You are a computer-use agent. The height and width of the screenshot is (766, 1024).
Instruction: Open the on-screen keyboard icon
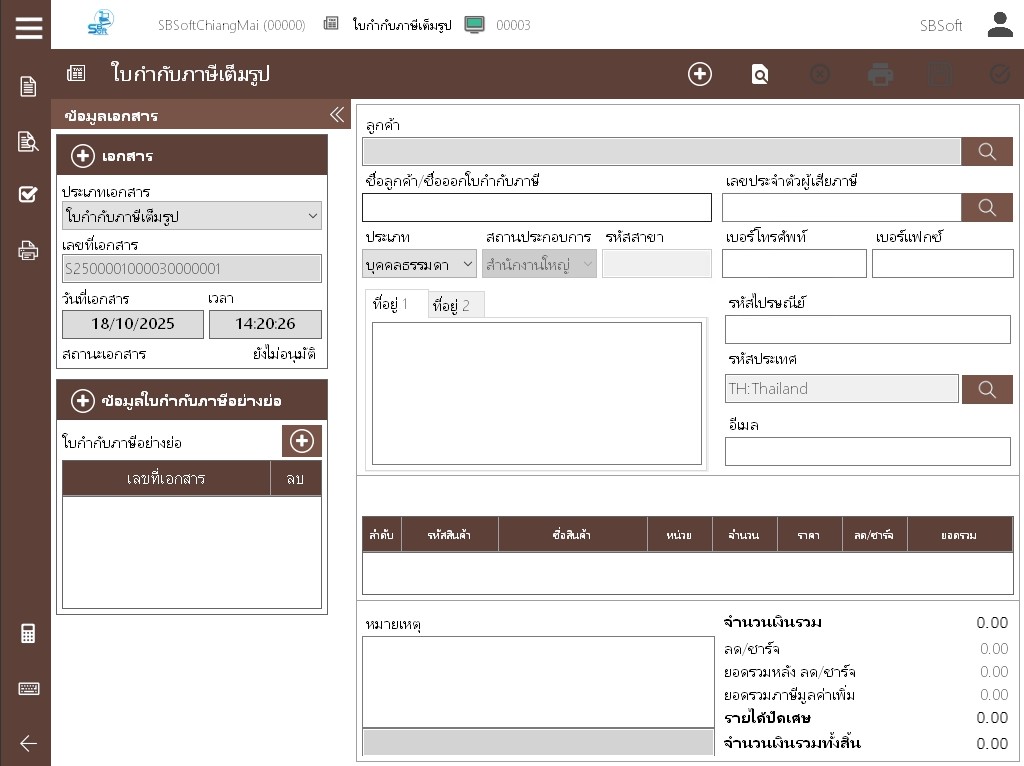click(x=28, y=689)
